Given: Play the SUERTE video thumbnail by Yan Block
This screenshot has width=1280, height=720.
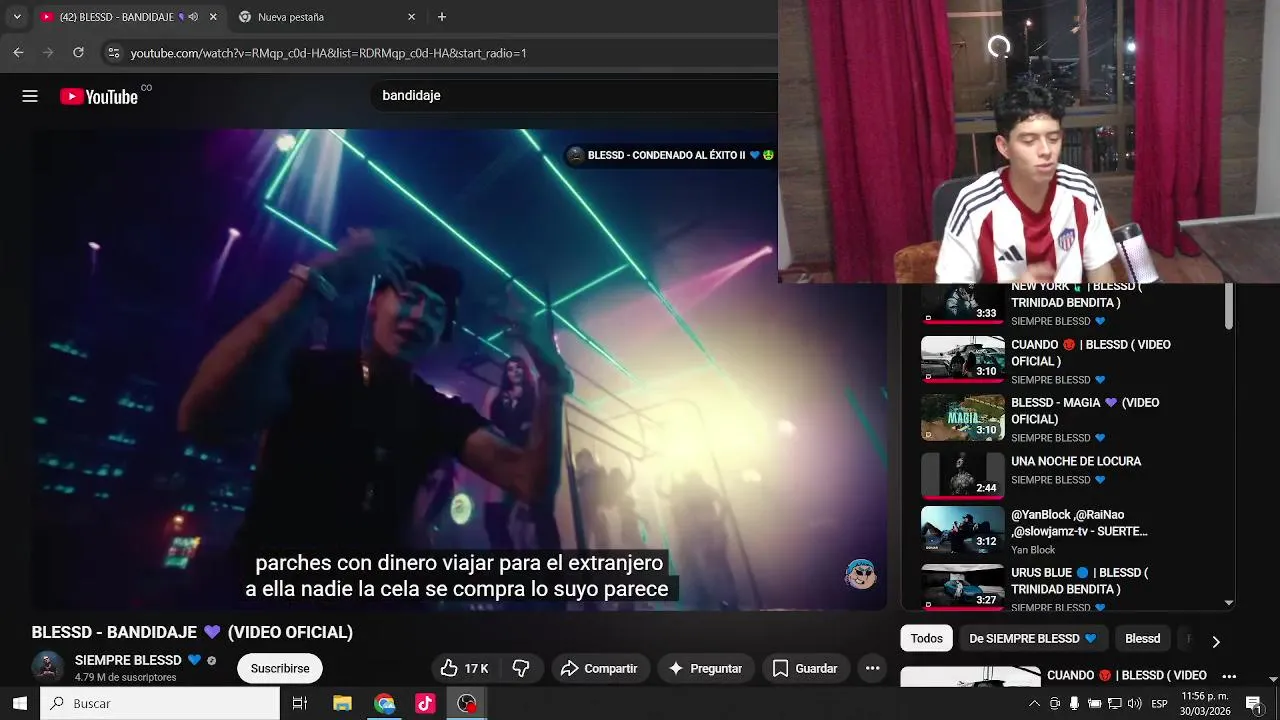Looking at the screenshot, I should 962,530.
